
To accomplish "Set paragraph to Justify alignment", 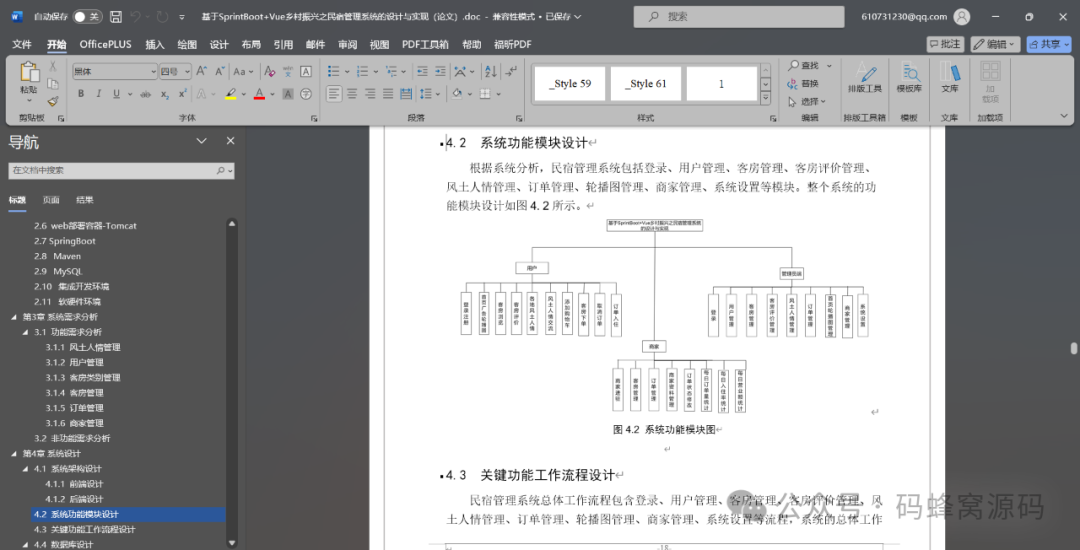I will coord(388,94).
